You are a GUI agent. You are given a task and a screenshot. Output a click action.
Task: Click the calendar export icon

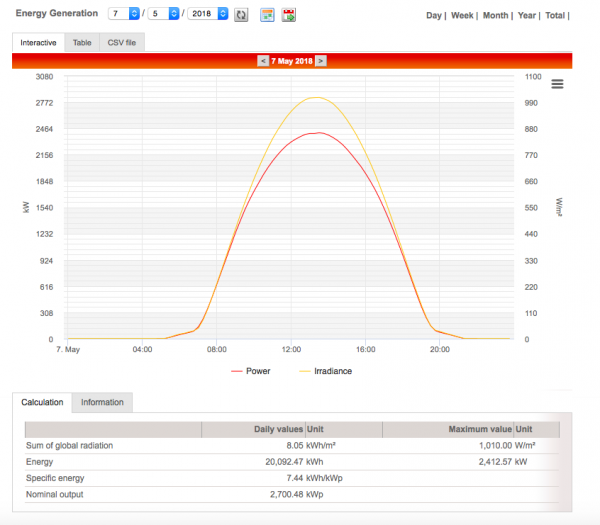[289, 15]
